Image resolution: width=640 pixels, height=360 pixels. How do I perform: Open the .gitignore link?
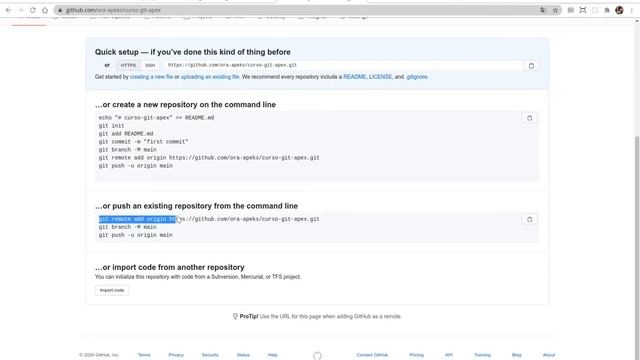pyautogui.click(x=416, y=77)
